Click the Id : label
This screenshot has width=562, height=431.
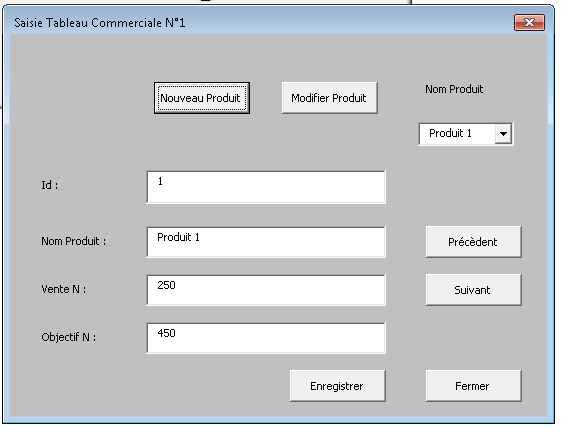(x=49, y=185)
